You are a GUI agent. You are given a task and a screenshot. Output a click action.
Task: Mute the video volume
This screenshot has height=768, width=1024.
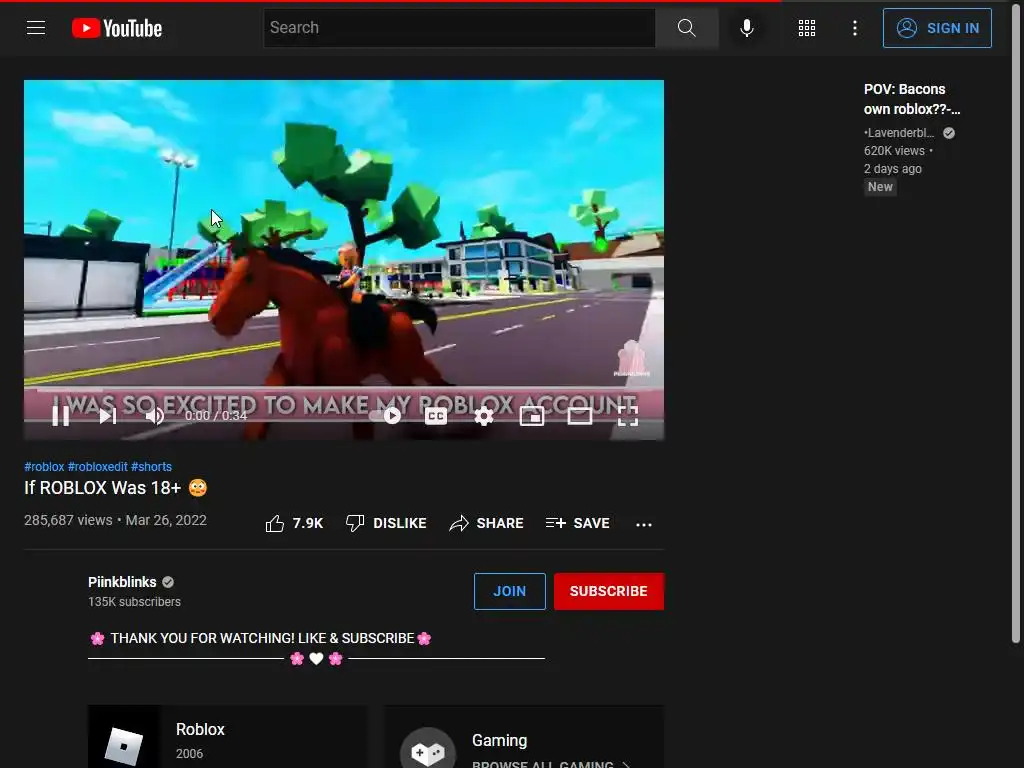click(154, 415)
